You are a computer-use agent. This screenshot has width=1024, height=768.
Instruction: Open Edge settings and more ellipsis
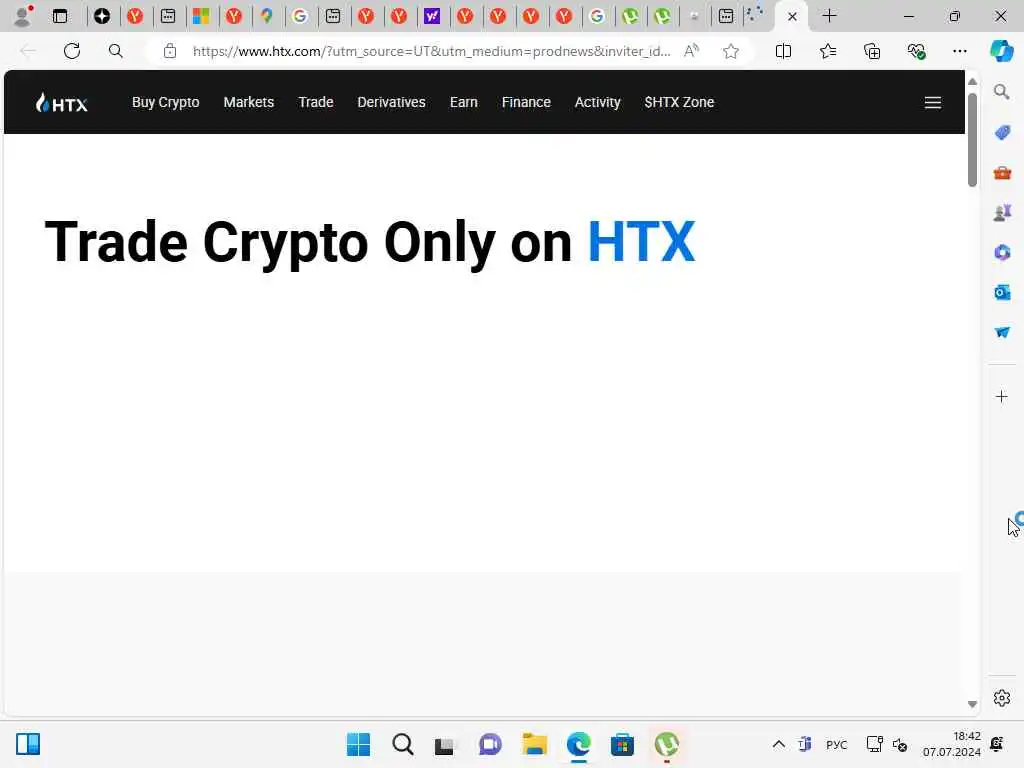pyautogui.click(x=959, y=51)
